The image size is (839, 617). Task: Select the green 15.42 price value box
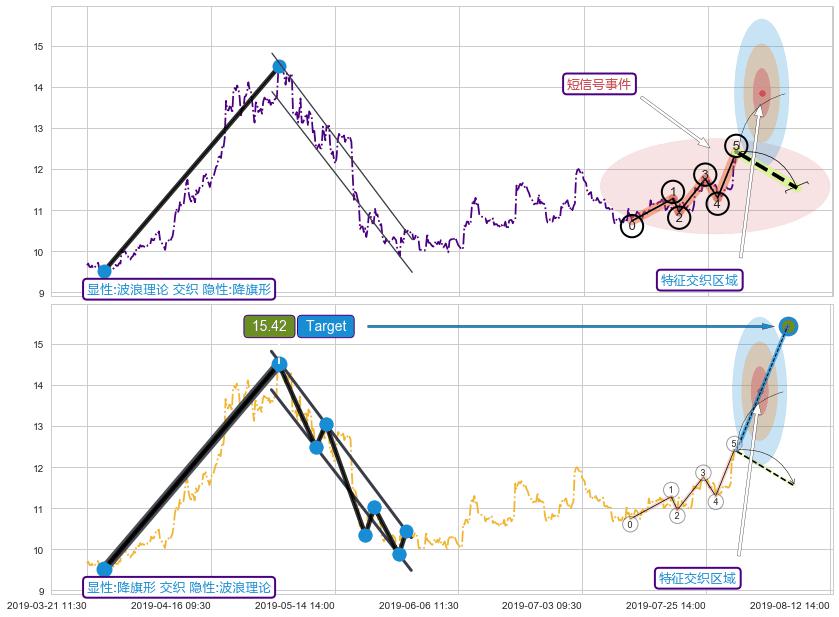coord(269,326)
